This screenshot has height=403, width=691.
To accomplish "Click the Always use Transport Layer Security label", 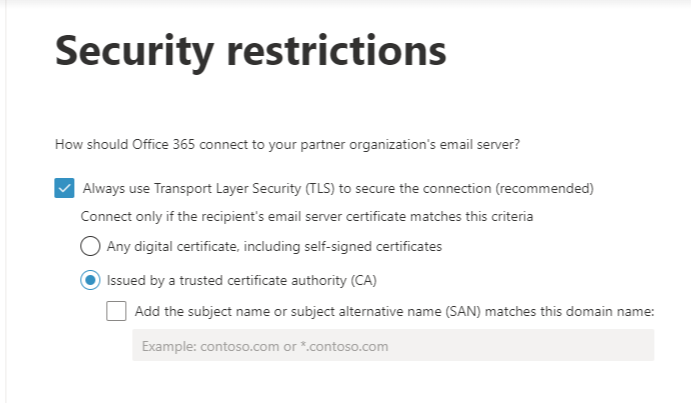I will (x=338, y=188).
